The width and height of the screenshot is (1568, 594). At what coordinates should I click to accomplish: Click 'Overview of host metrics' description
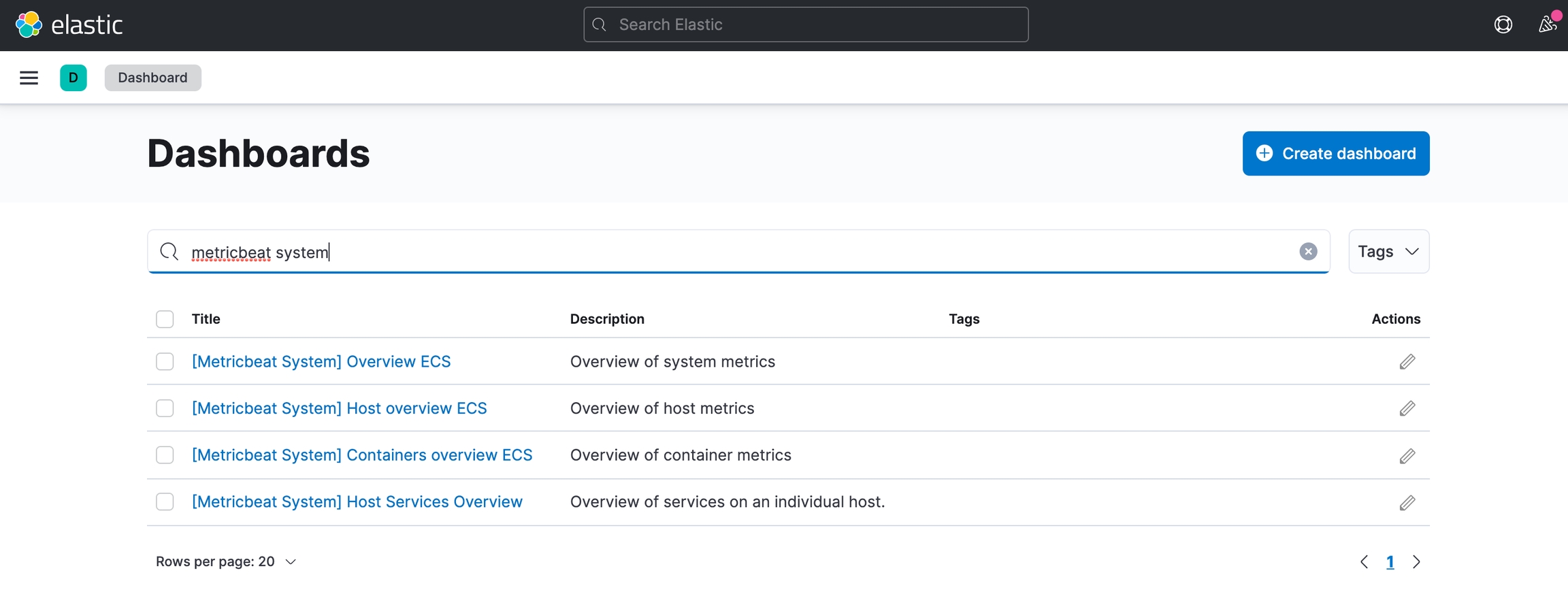662,408
